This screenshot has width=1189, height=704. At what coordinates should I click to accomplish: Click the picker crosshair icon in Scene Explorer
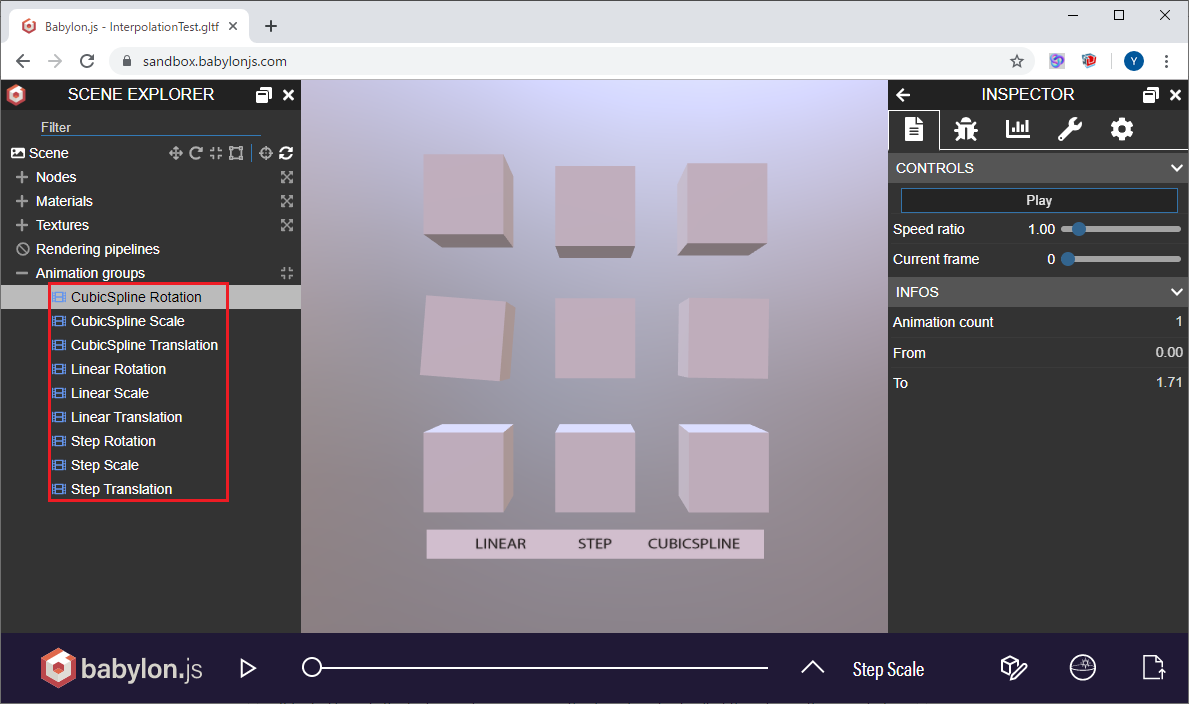pyautogui.click(x=265, y=152)
